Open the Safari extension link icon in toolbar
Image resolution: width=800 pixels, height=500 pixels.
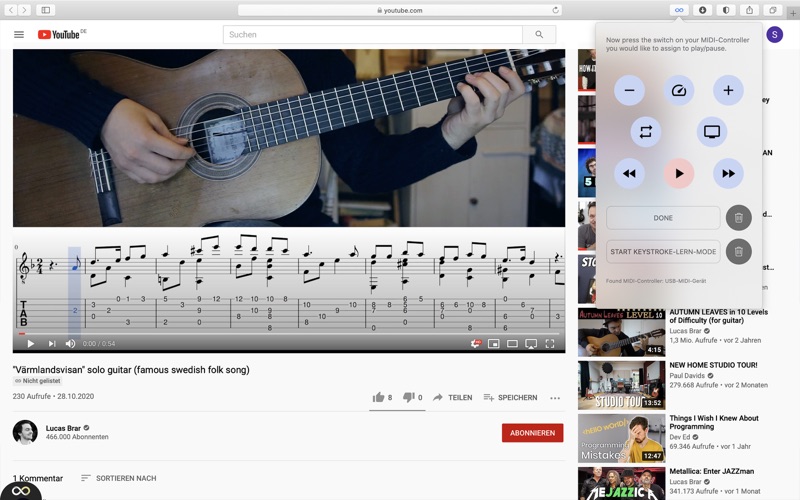tap(679, 10)
